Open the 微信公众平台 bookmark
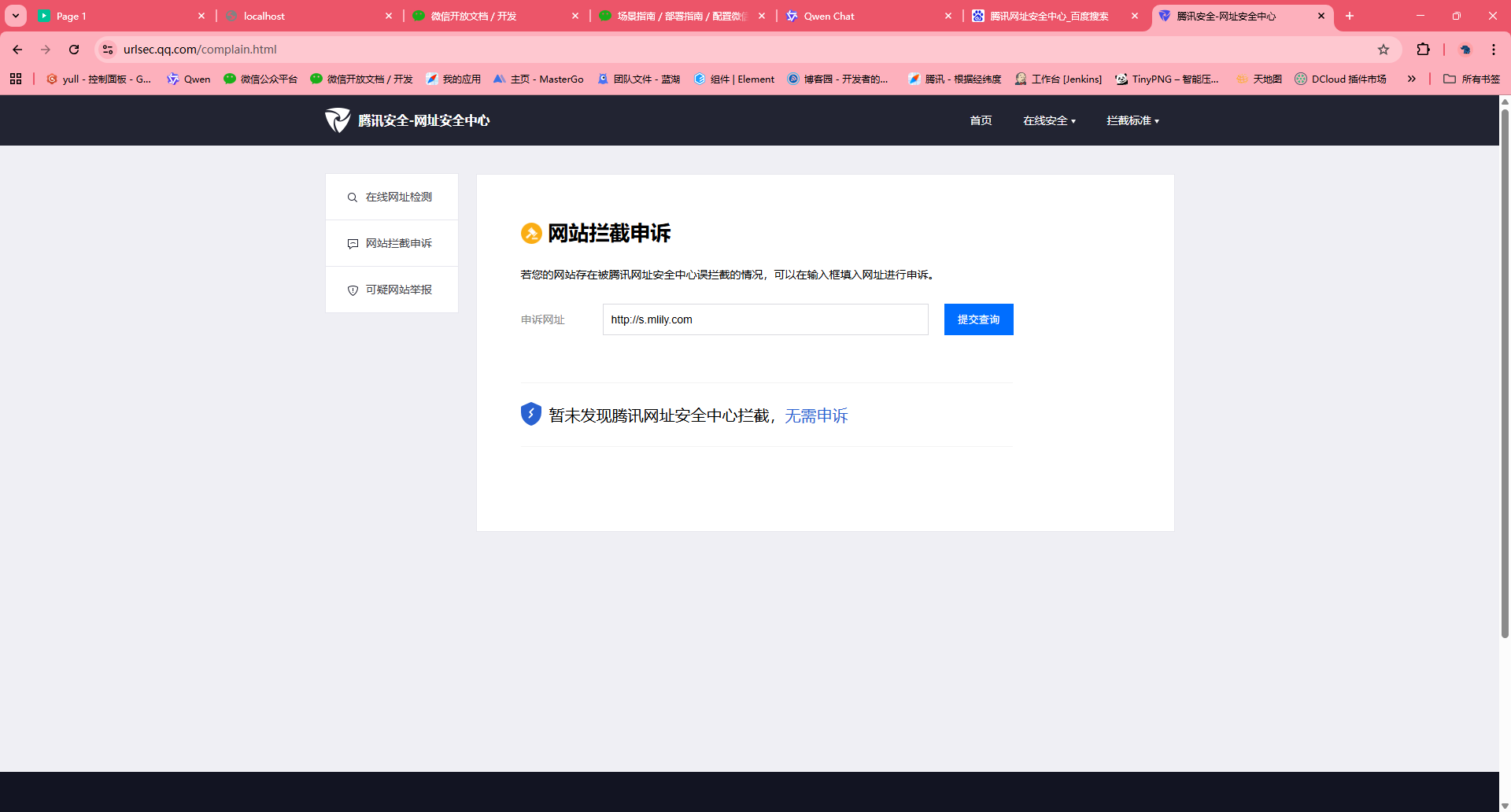 point(260,79)
